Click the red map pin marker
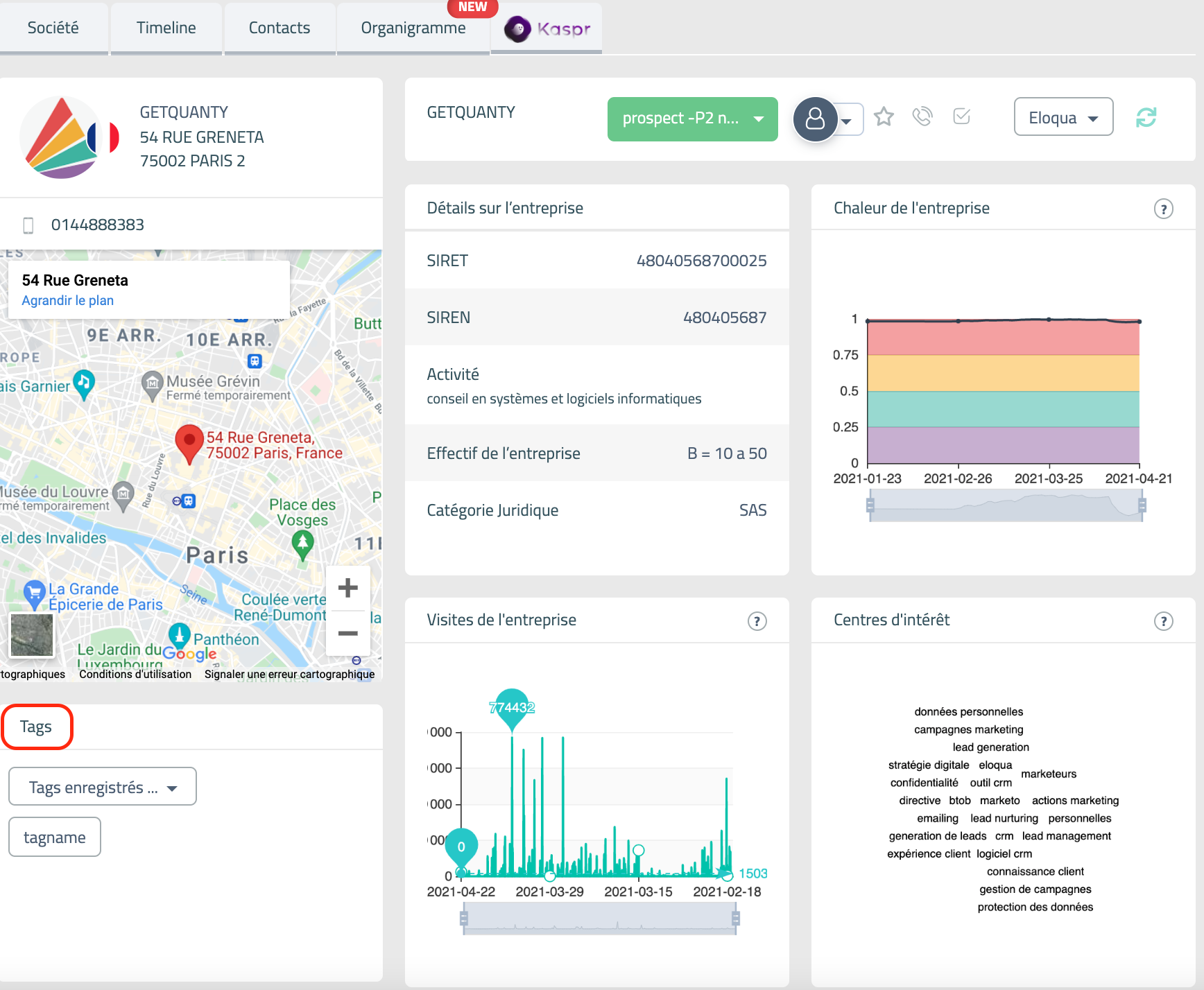 click(x=189, y=444)
